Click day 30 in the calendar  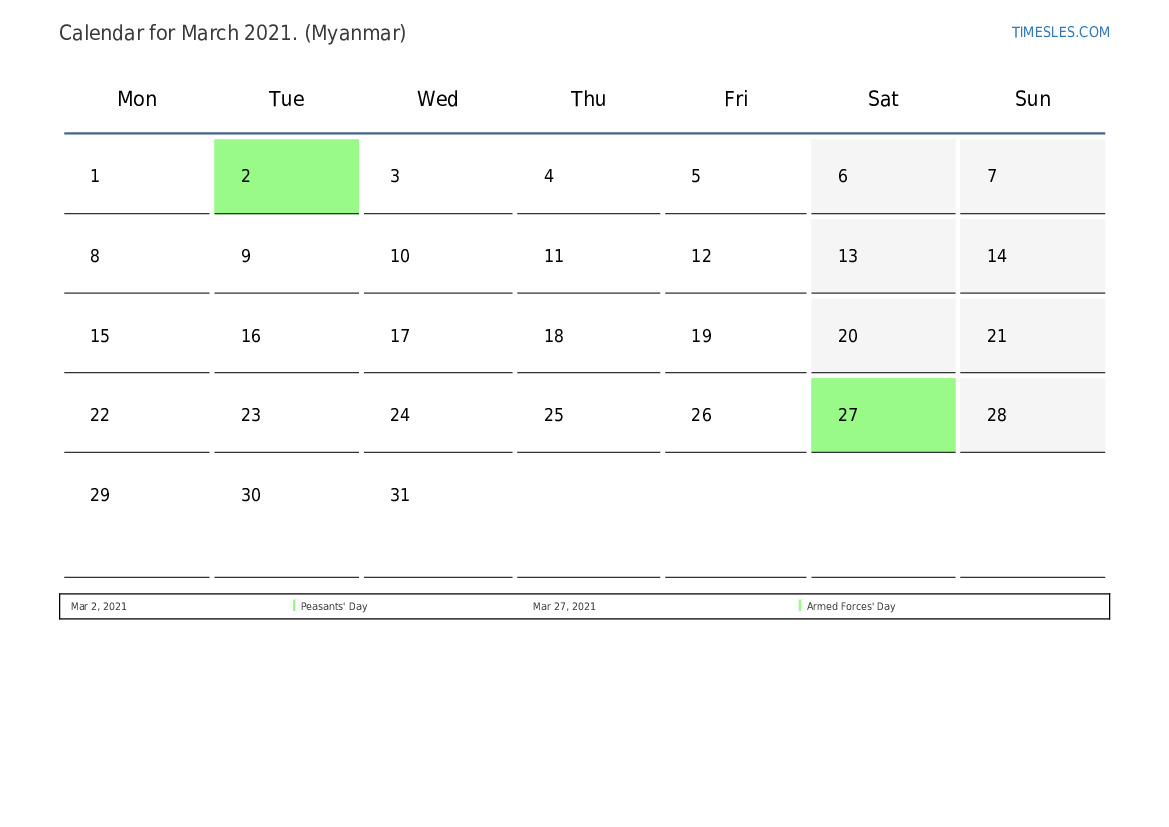pos(286,518)
